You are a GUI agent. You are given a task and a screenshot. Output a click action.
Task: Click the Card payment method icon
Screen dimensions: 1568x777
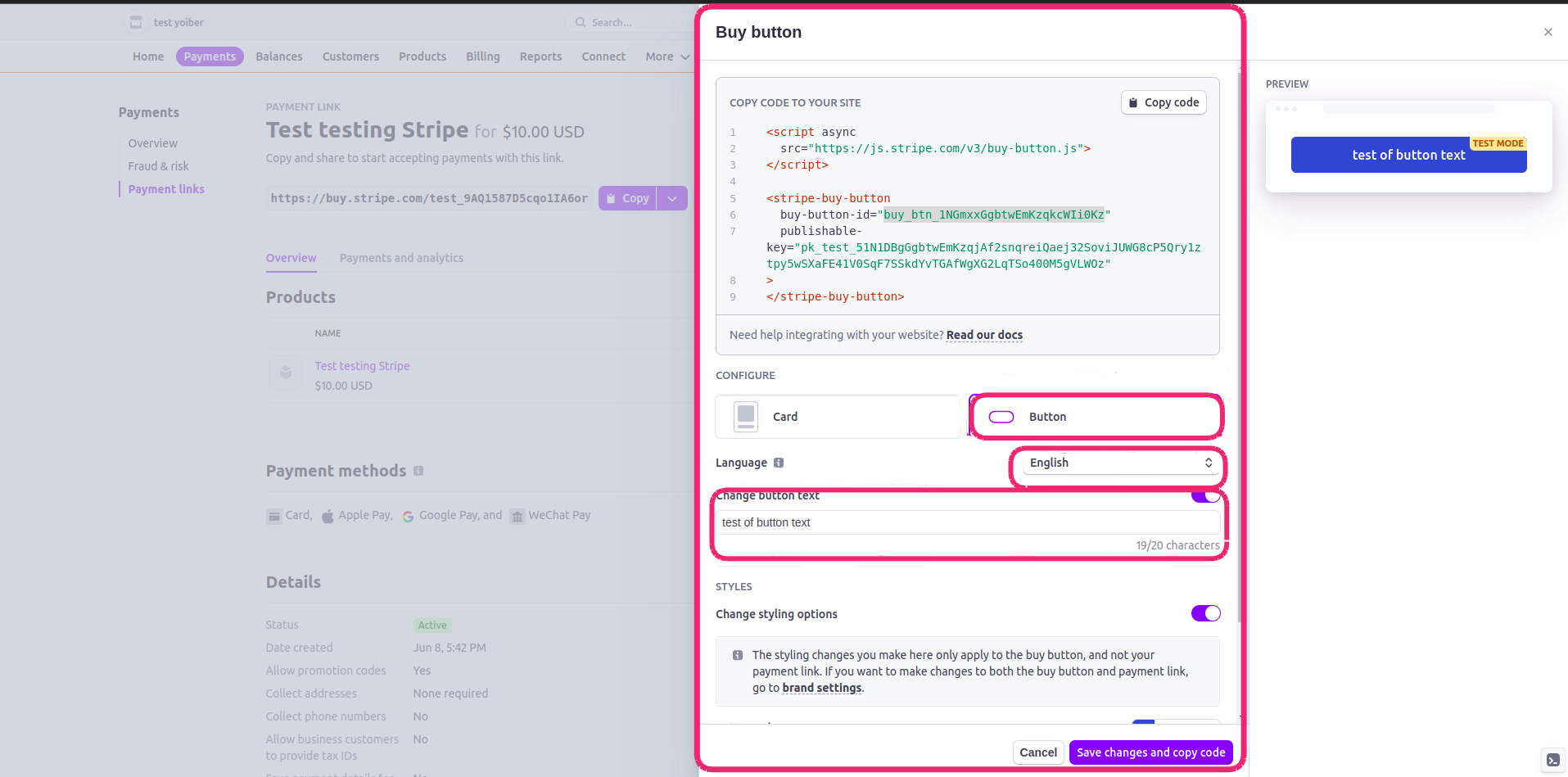pos(273,516)
